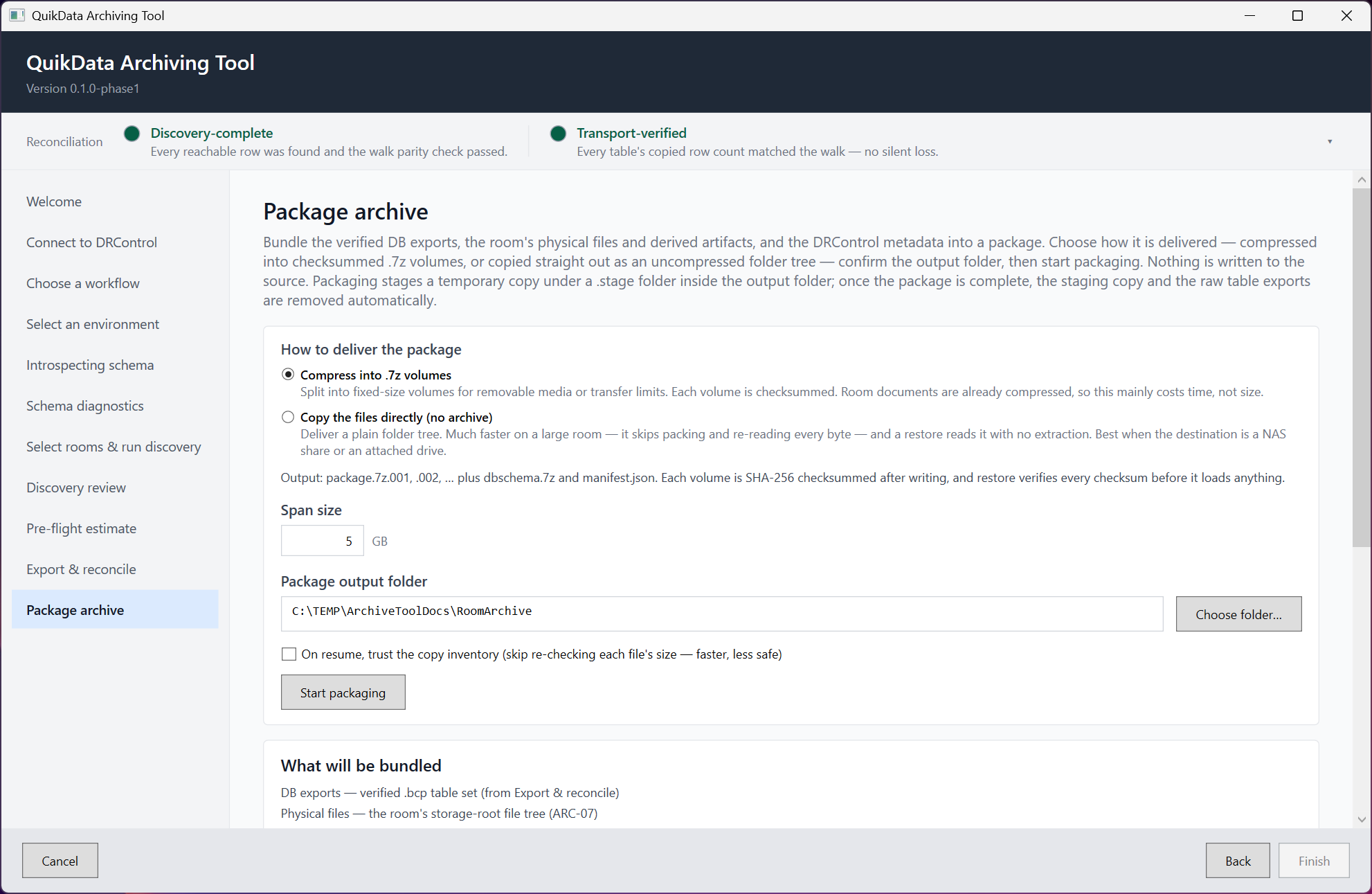
Task: Click the Discovery-complete green status dot
Action: (132, 134)
